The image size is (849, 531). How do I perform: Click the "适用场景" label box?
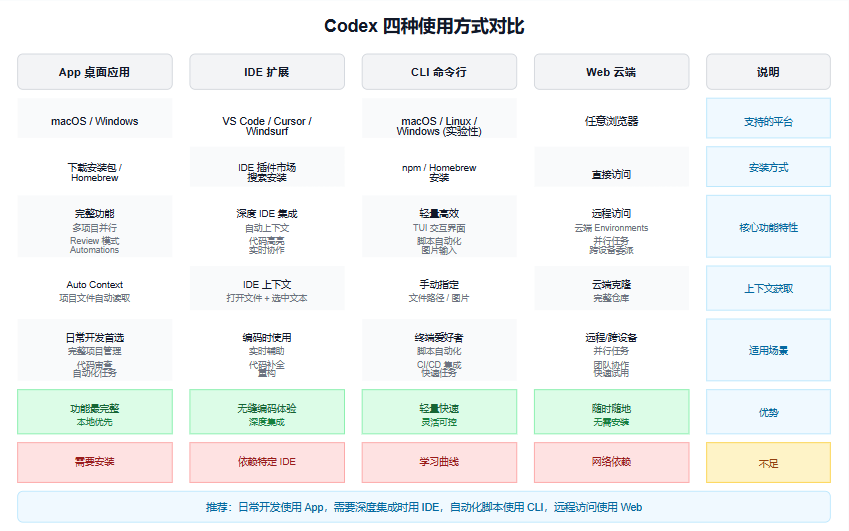coord(768,350)
